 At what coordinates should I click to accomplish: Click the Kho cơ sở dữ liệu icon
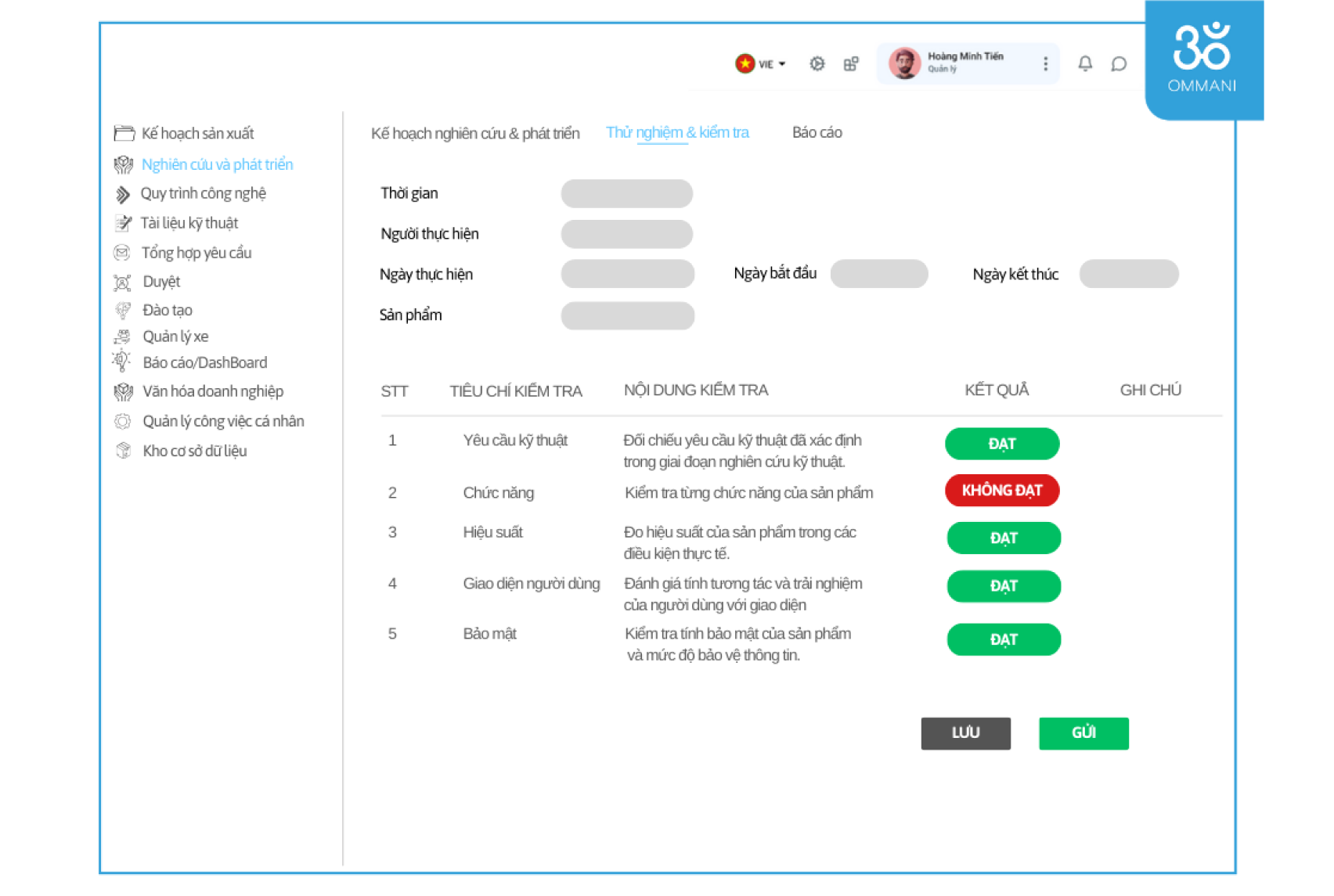(123, 451)
